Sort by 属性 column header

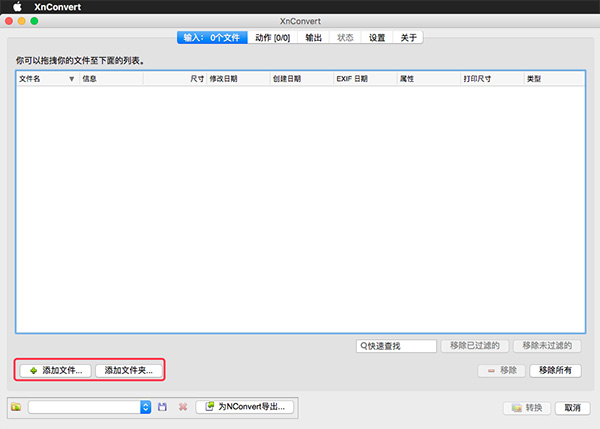tap(429, 79)
